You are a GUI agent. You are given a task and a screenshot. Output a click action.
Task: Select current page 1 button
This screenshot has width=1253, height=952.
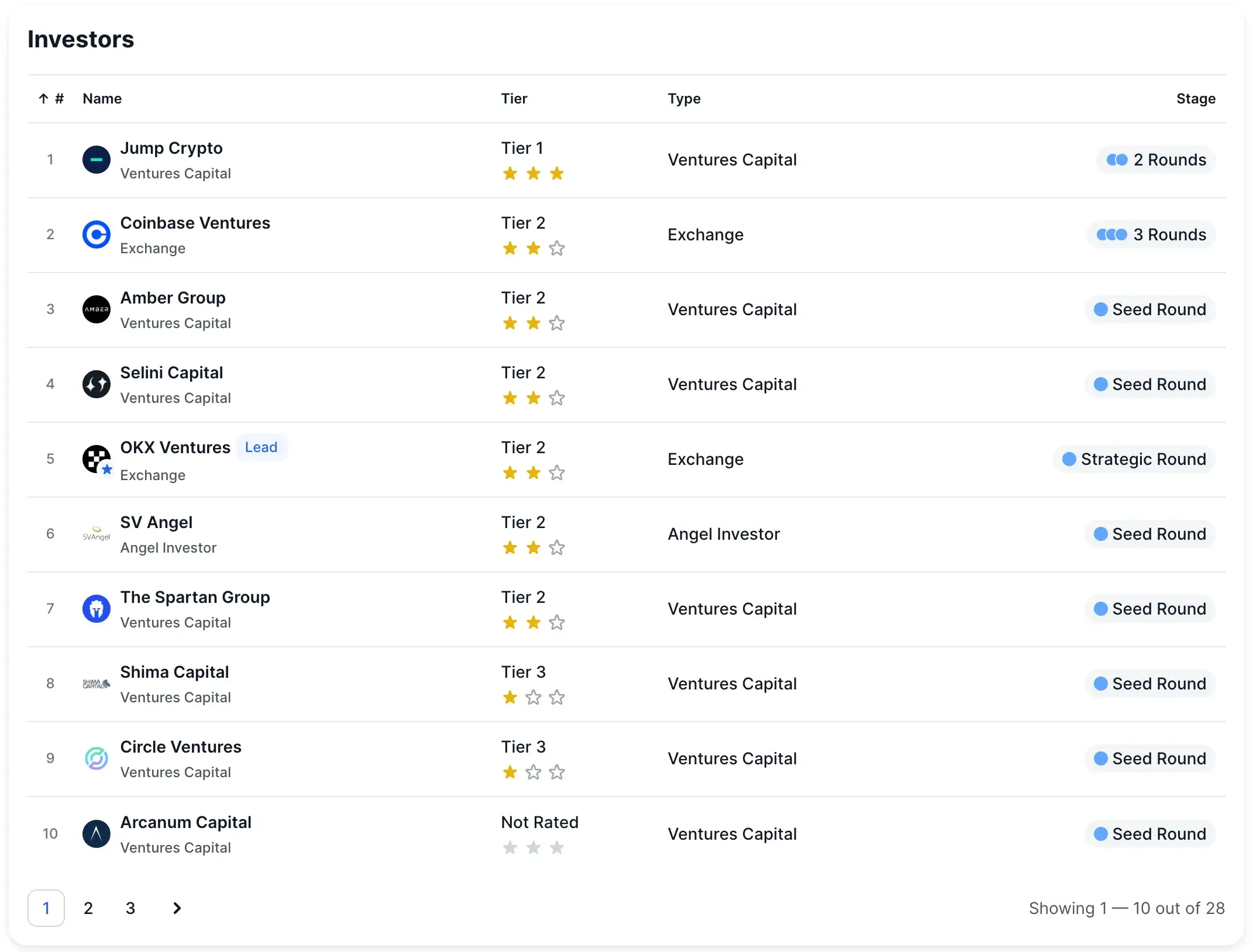click(46, 908)
